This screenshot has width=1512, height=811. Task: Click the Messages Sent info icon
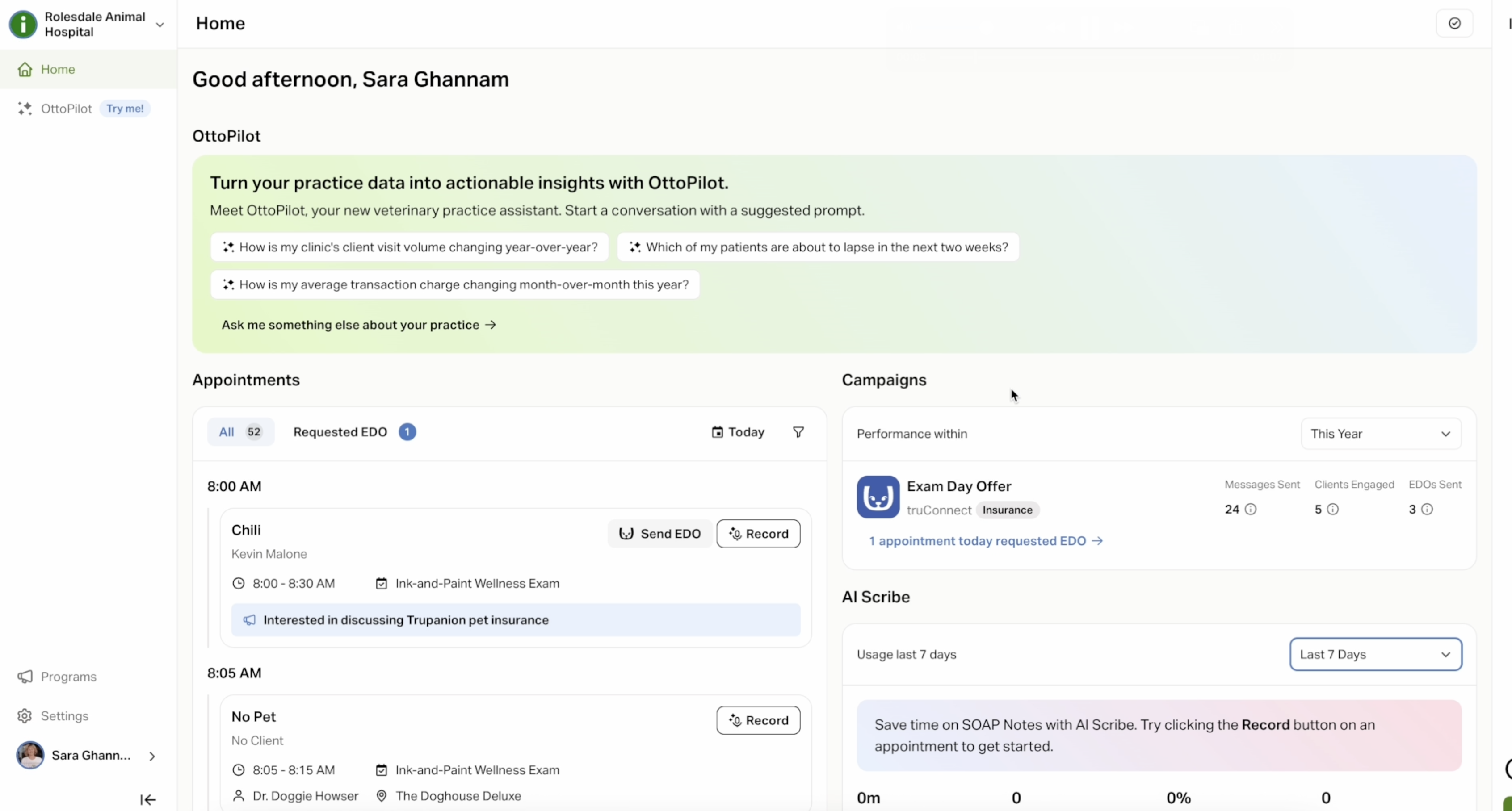click(x=1251, y=510)
